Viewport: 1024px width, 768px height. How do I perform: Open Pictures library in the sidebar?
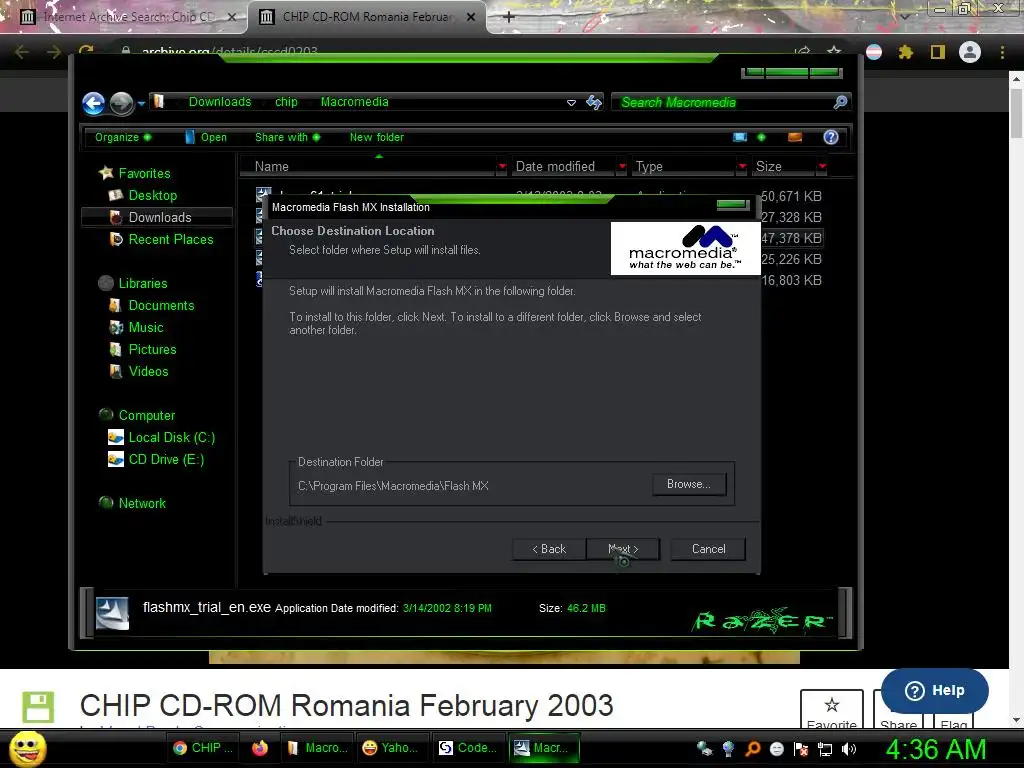tap(152, 350)
